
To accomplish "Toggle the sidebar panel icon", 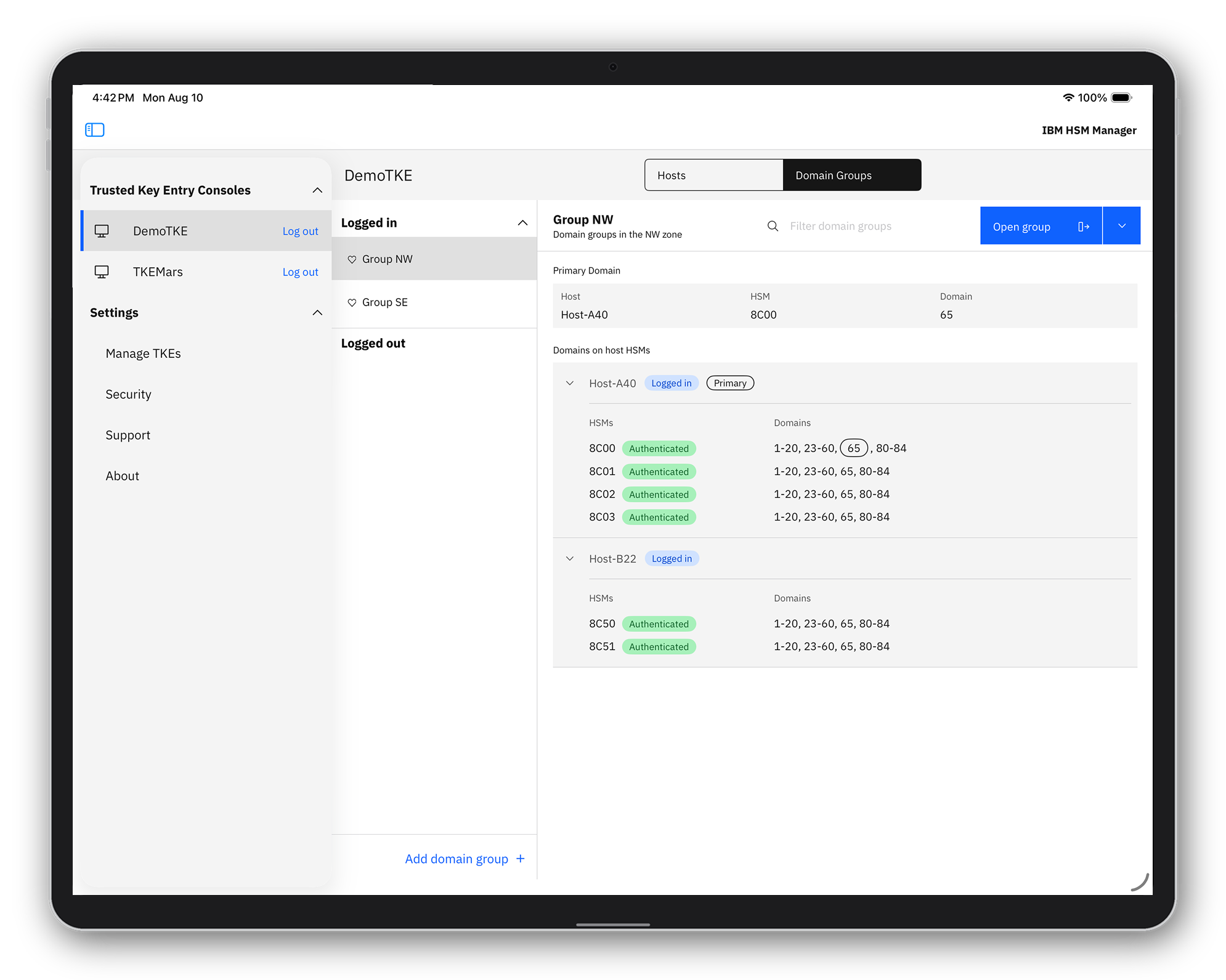I will [94, 130].
